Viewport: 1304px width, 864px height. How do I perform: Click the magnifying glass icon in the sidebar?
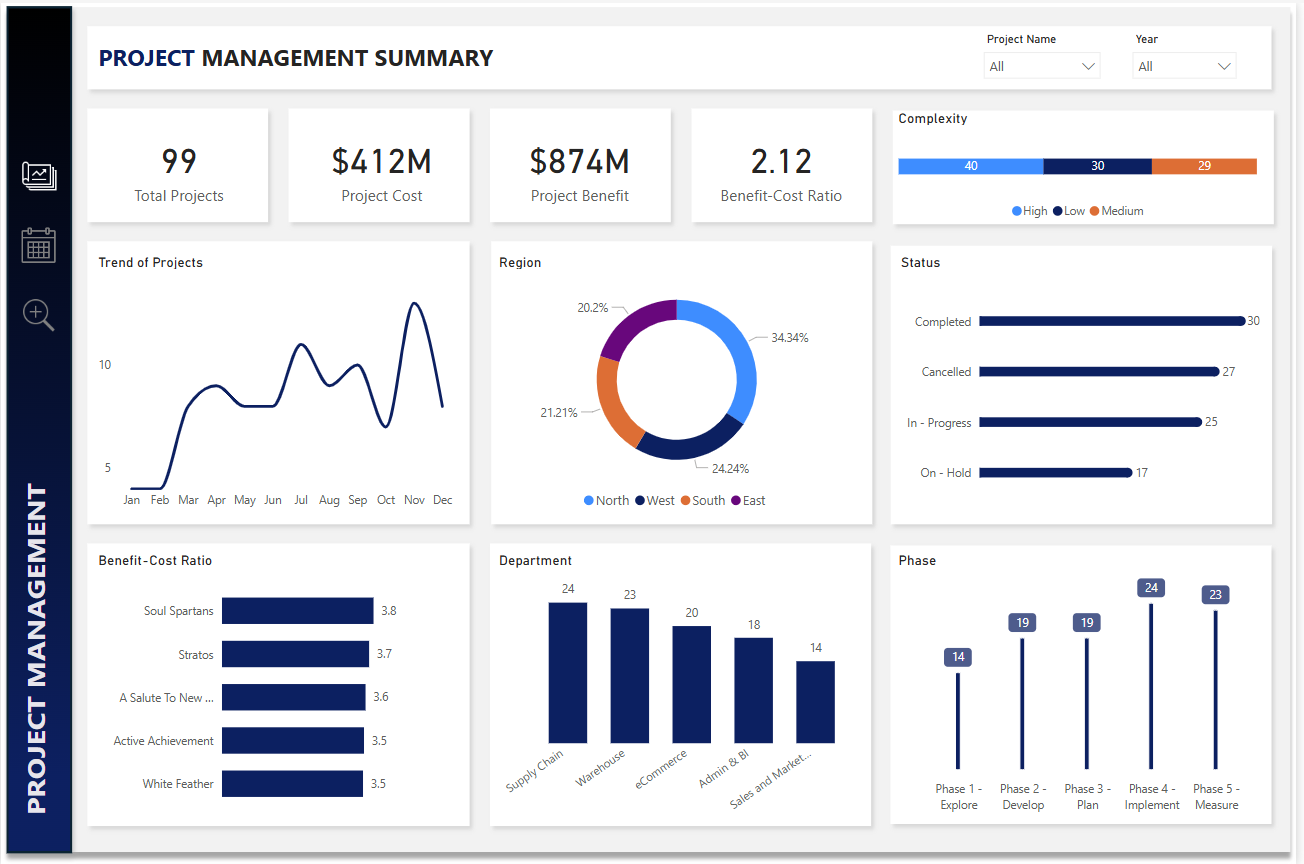[38, 315]
